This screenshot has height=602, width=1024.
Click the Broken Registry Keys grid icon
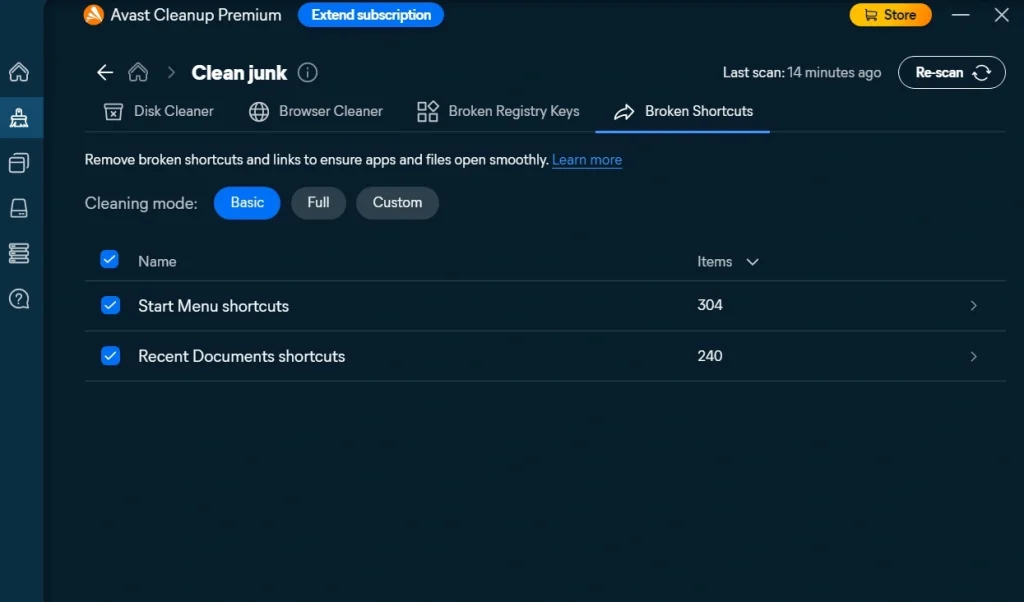[x=428, y=112]
